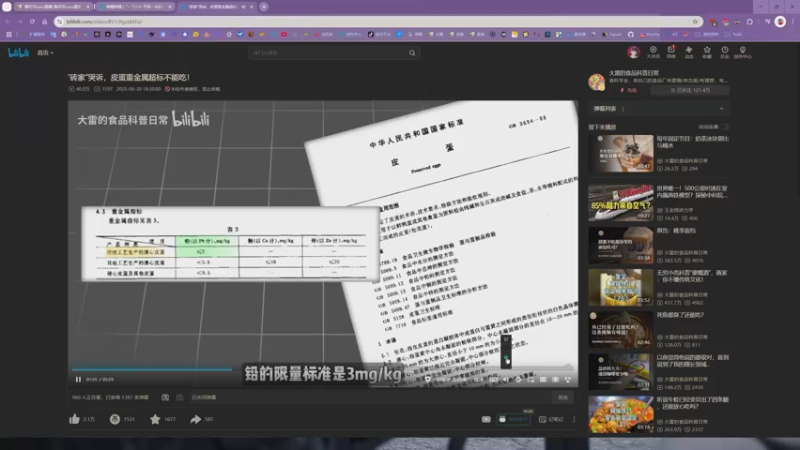The height and width of the screenshot is (450, 800).
Task: Click the bilibili.com address bar
Action: (378, 21)
